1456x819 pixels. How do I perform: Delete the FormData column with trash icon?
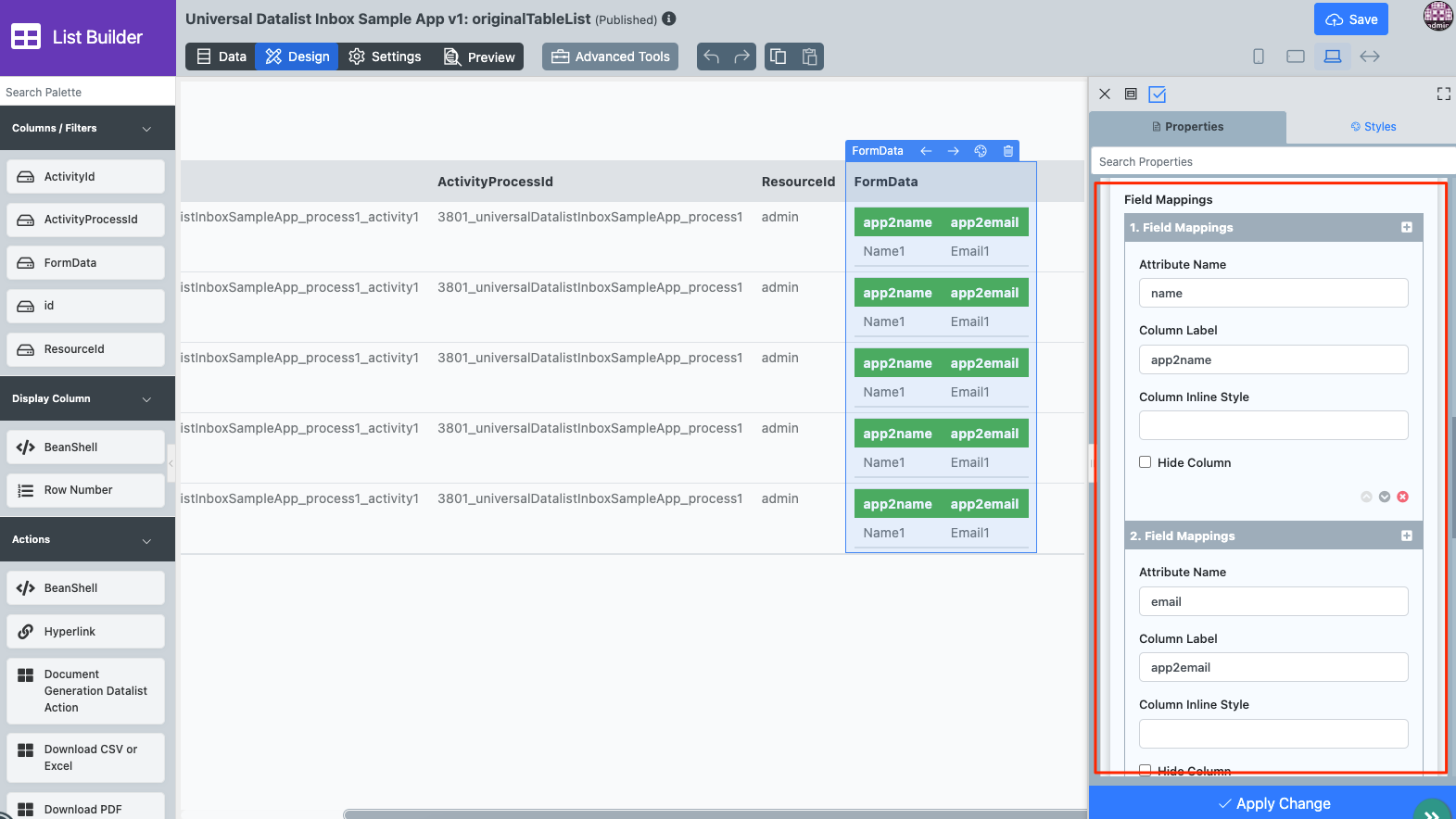[x=1008, y=151]
